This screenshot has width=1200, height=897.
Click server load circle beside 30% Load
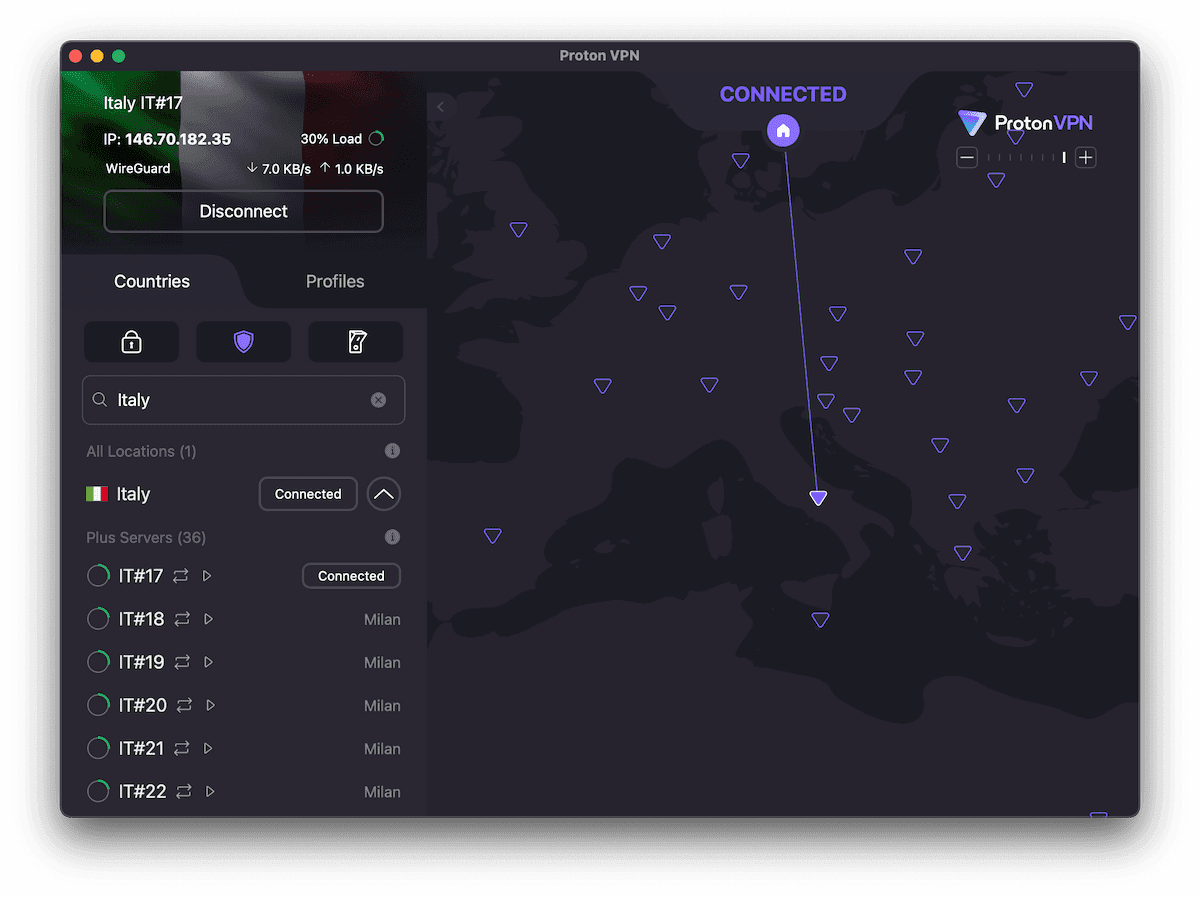click(x=376, y=139)
